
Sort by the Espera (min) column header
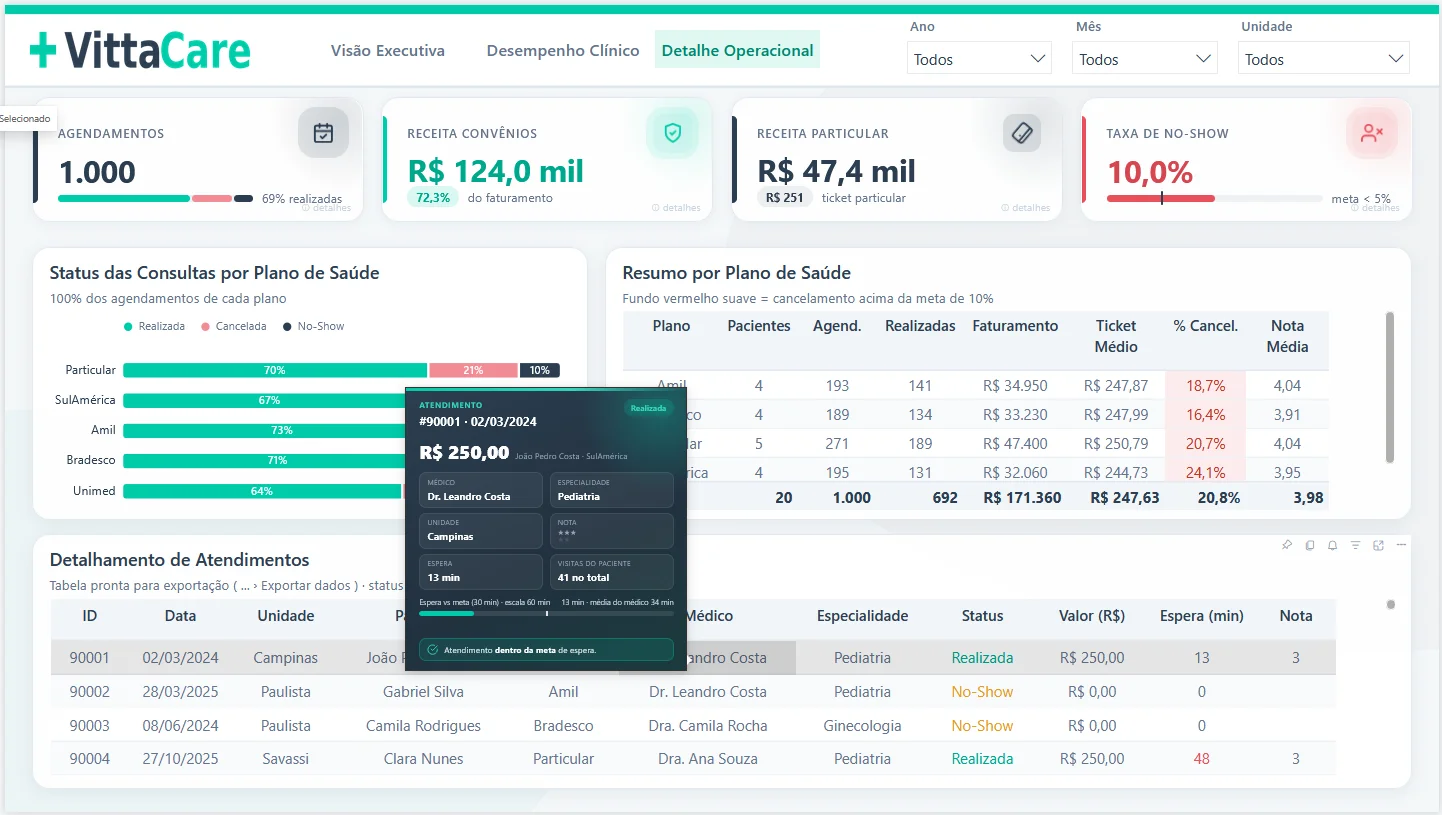pos(1201,616)
